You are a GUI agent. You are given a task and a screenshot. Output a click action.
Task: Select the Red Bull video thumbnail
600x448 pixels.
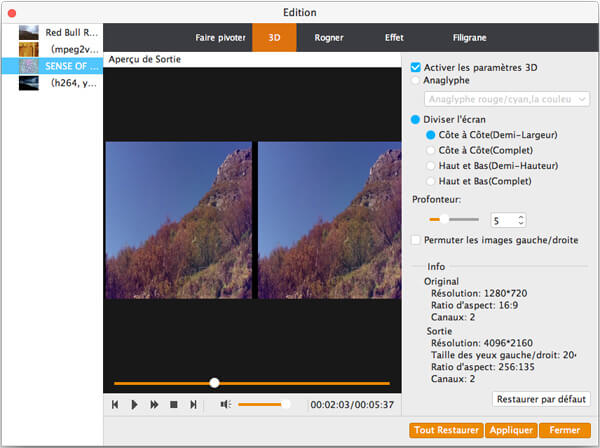(x=29, y=33)
